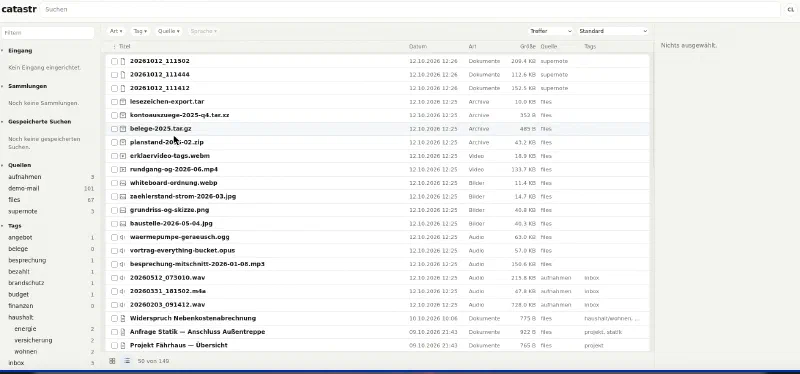
Task: Select checkbox of lesezeichen-export.tar
Action: point(114,102)
